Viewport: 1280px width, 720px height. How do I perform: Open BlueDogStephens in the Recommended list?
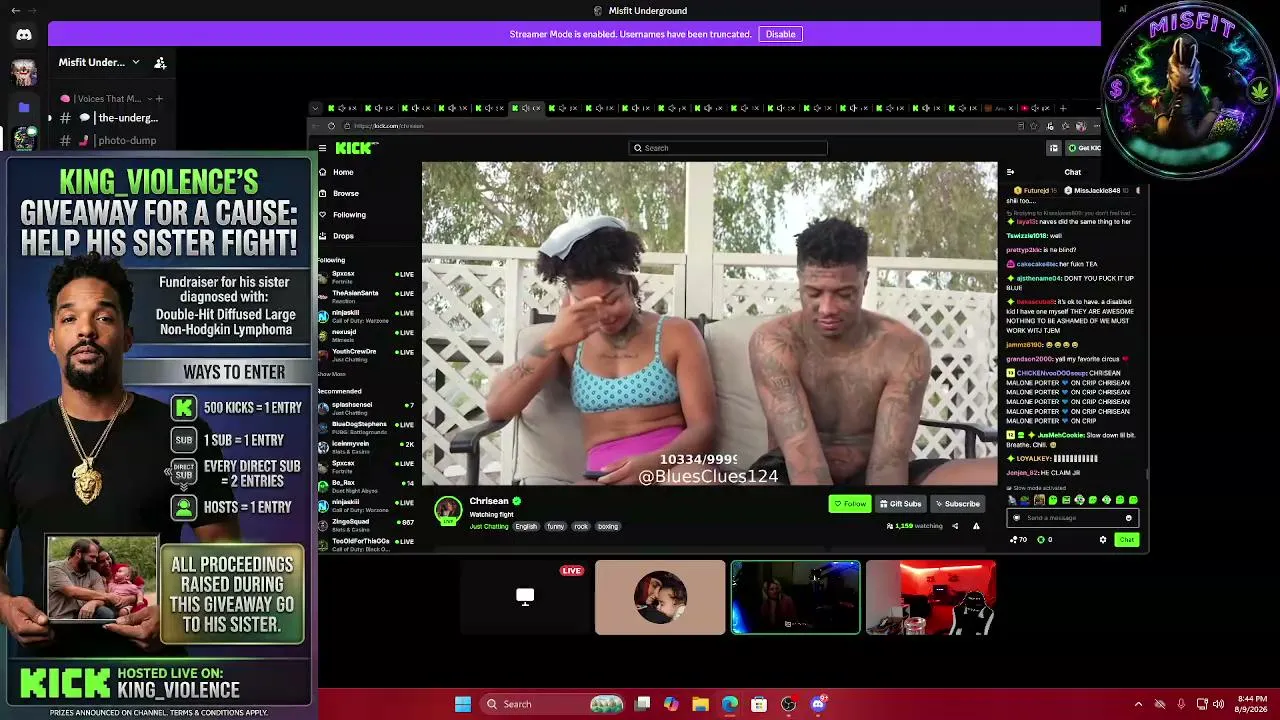366,426
